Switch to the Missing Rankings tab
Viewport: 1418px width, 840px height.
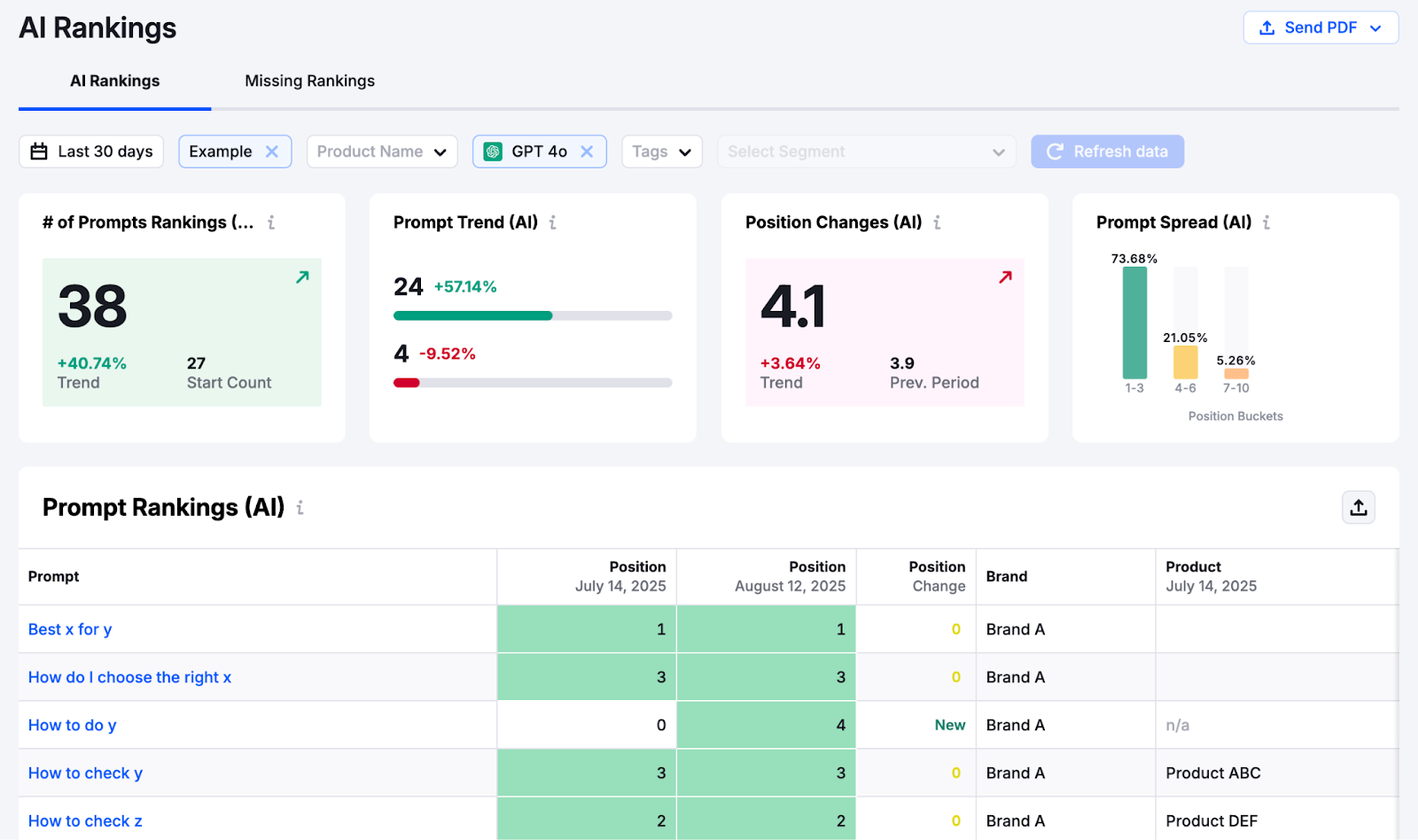309,81
